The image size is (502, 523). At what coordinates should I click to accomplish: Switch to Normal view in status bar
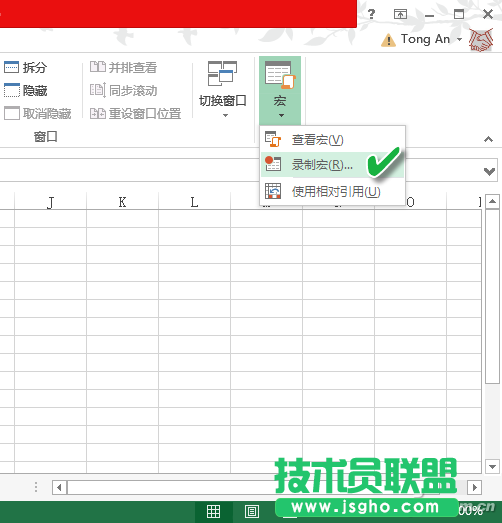pos(213,511)
